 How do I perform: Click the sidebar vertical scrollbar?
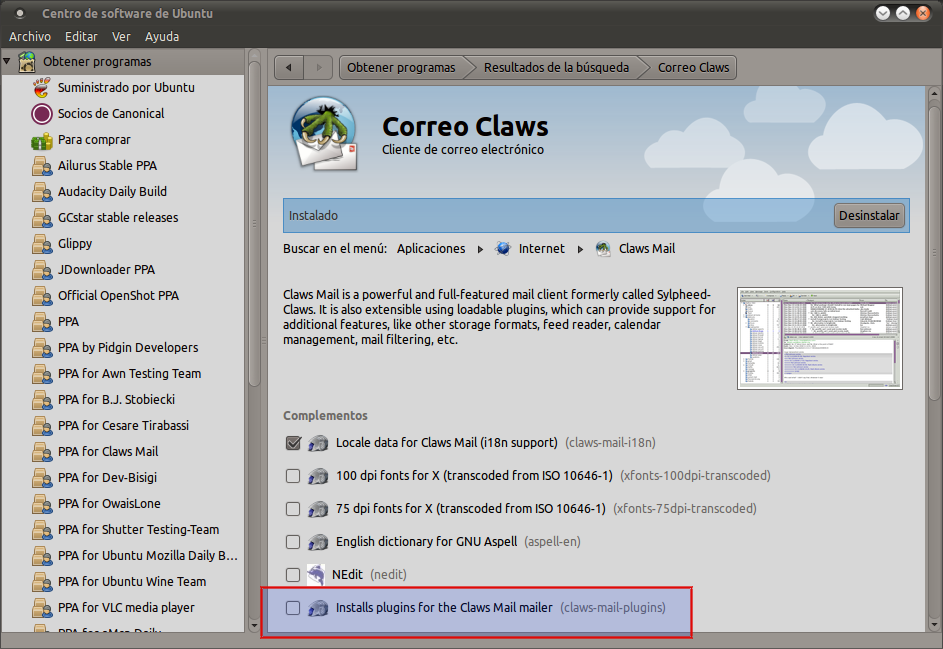click(254, 223)
